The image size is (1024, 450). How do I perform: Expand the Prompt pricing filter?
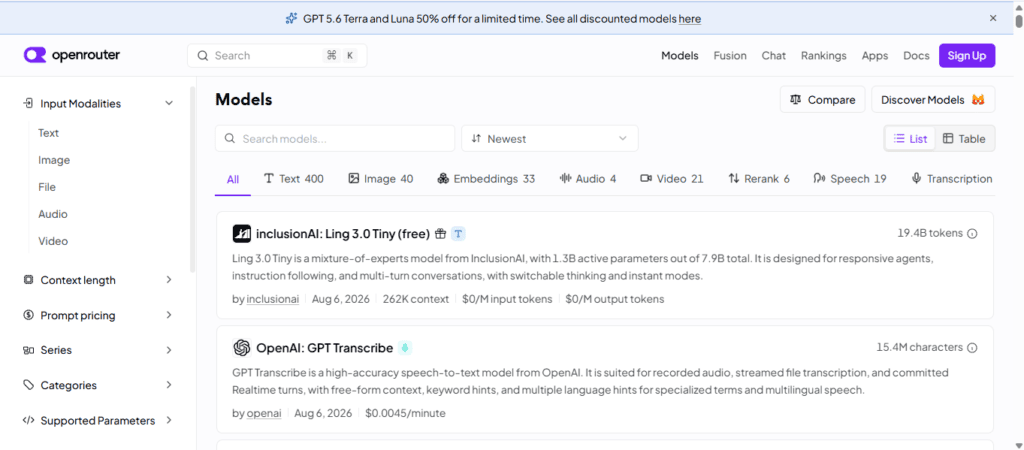pos(98,315)
